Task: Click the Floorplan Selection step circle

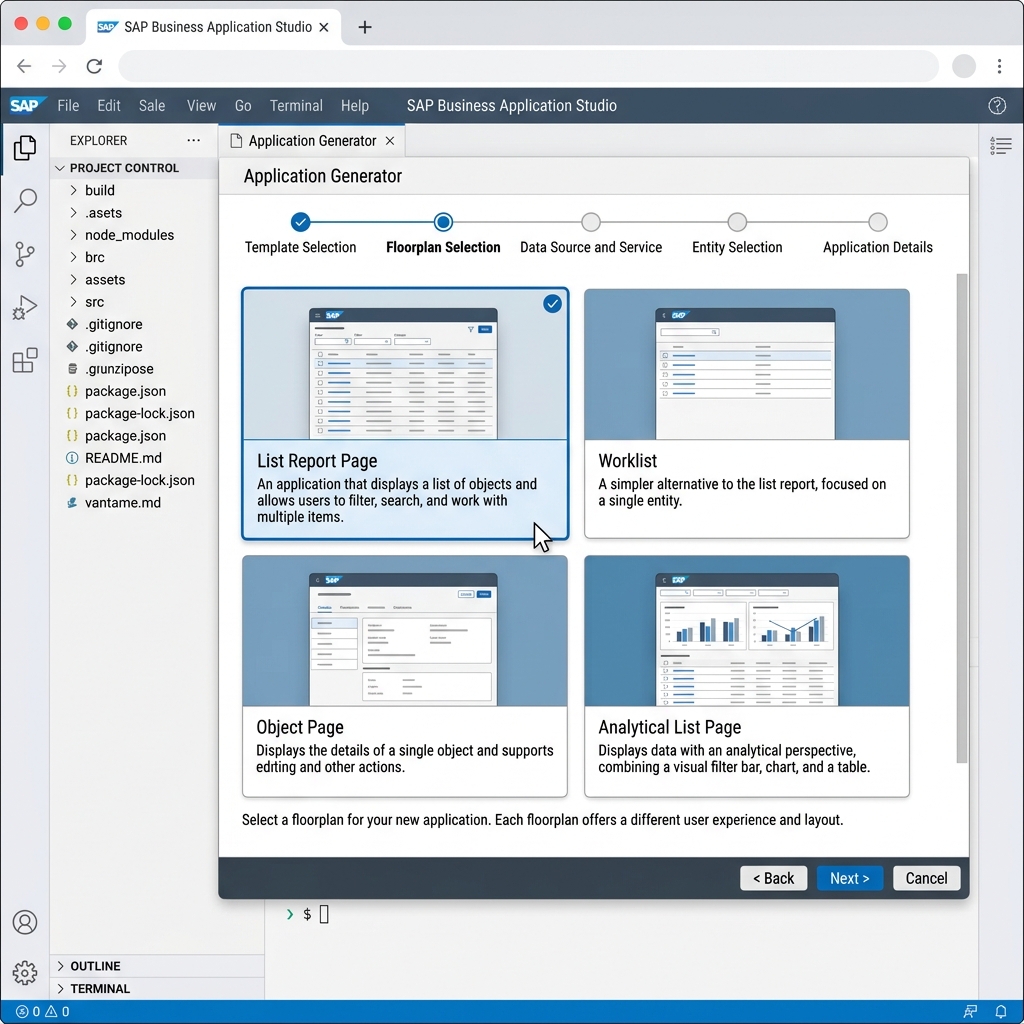Action: click(x=443, y=222)
